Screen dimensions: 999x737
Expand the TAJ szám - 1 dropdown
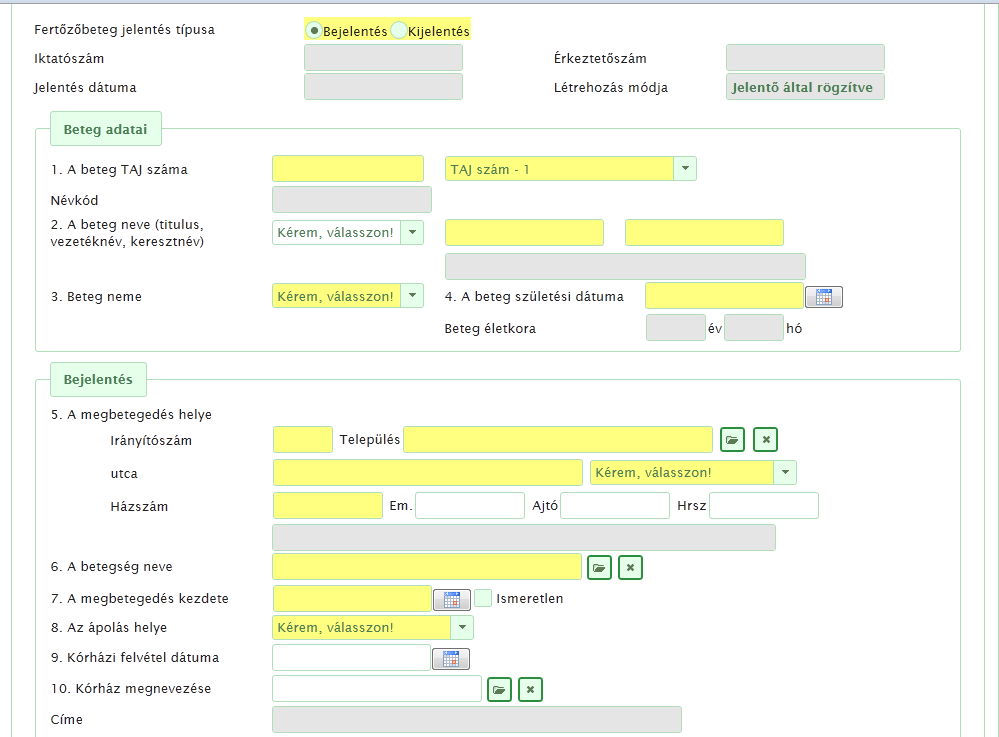click(685, 169)
